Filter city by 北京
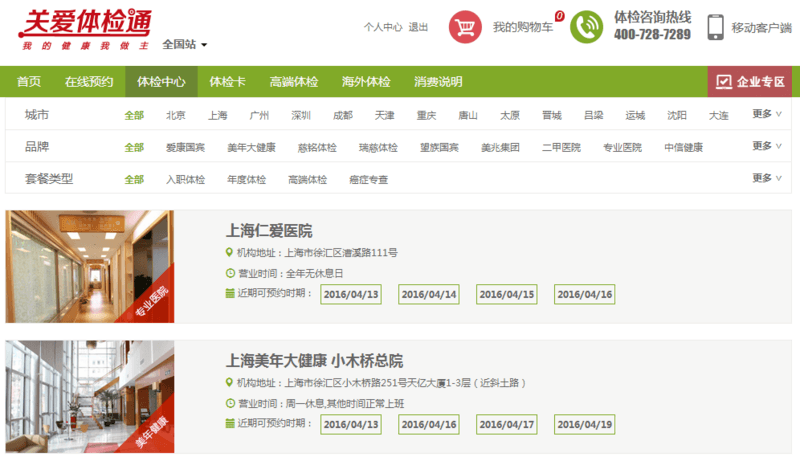This screenshot has width=800, height=461. (x=176, y=115)
